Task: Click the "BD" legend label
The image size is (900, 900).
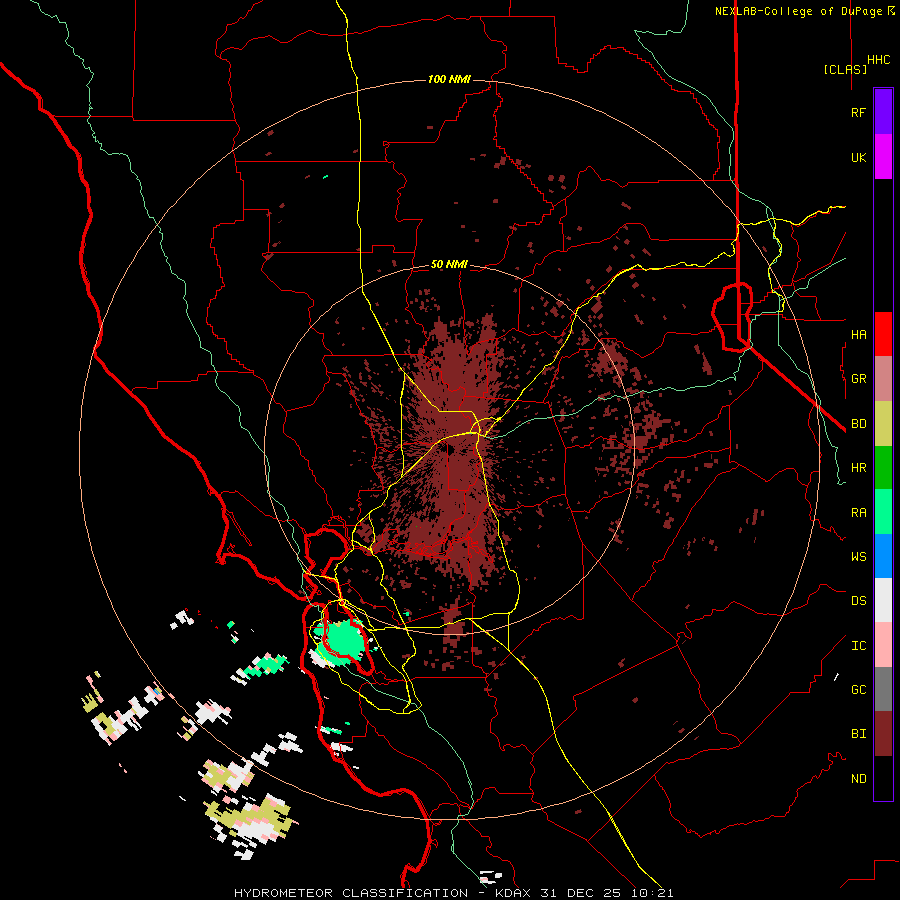Action: click(858, 424)
